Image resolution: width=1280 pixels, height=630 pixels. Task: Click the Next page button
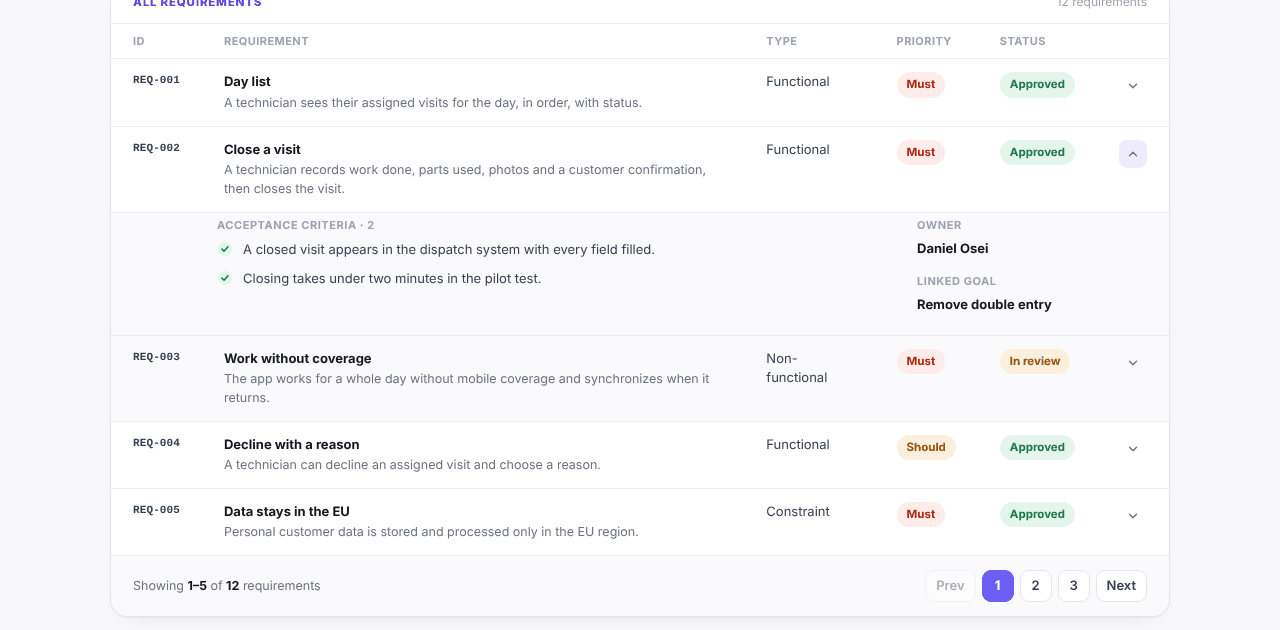[1121, 586]
